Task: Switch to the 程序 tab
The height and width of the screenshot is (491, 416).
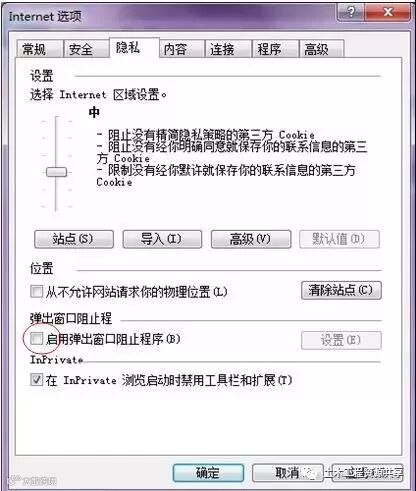Action: [275, 49]
